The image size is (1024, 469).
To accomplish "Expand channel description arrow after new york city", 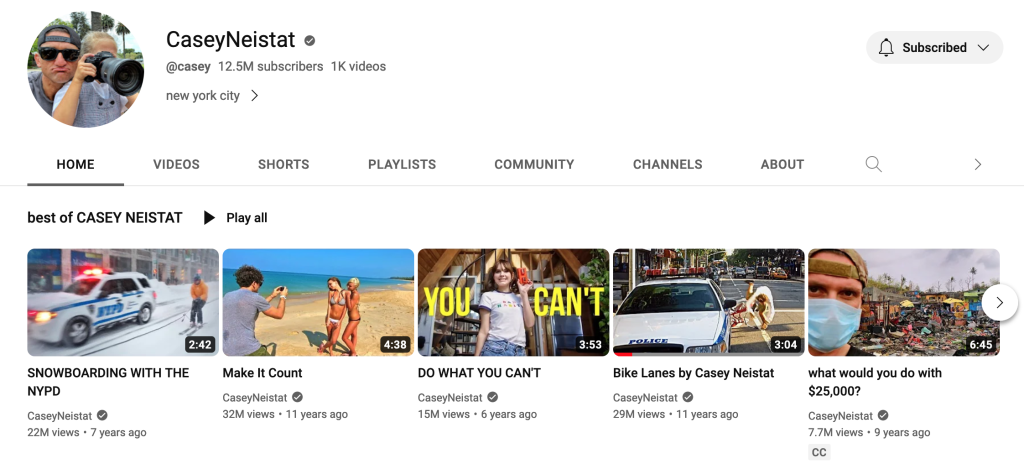I will [x=255, y=96].
